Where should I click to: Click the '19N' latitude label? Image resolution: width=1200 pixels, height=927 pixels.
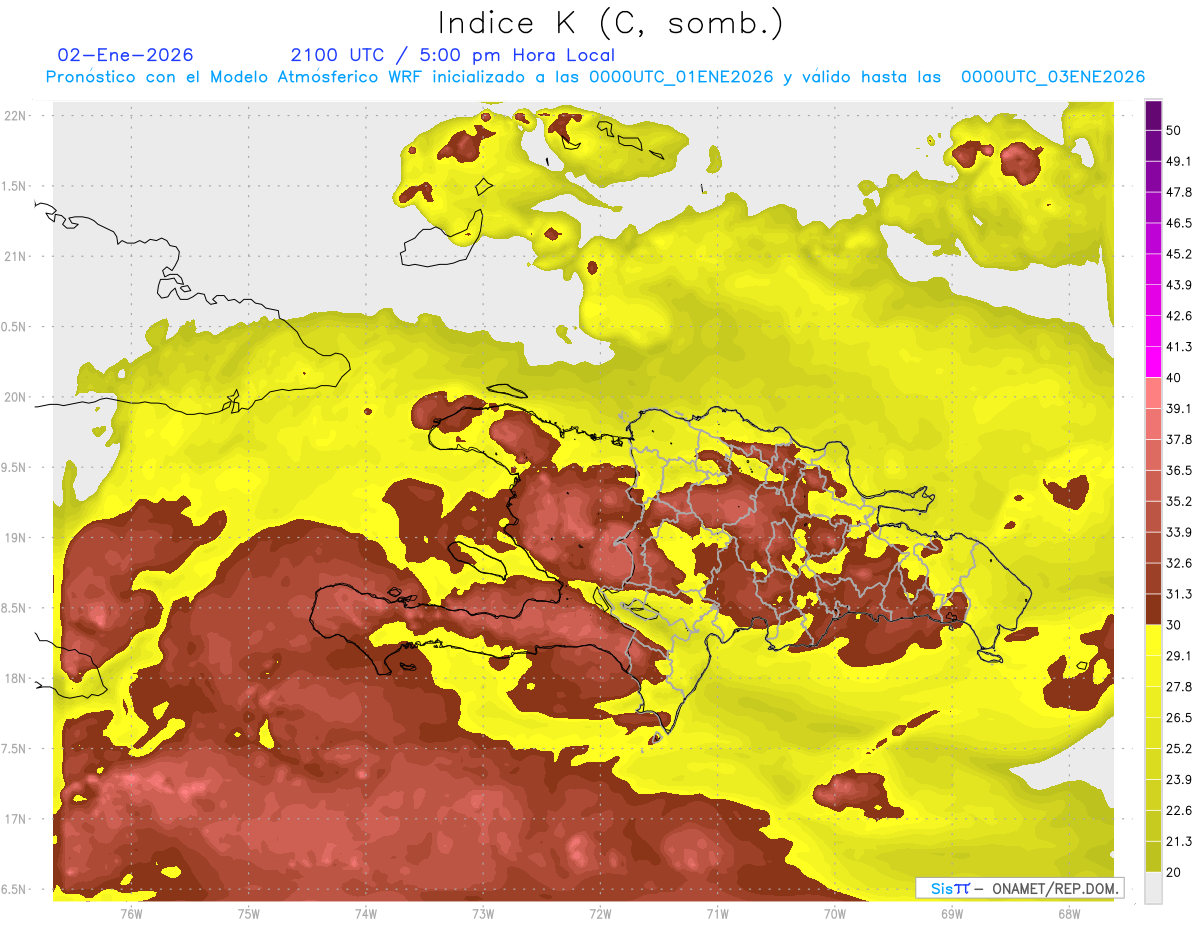tap(16, 537)
